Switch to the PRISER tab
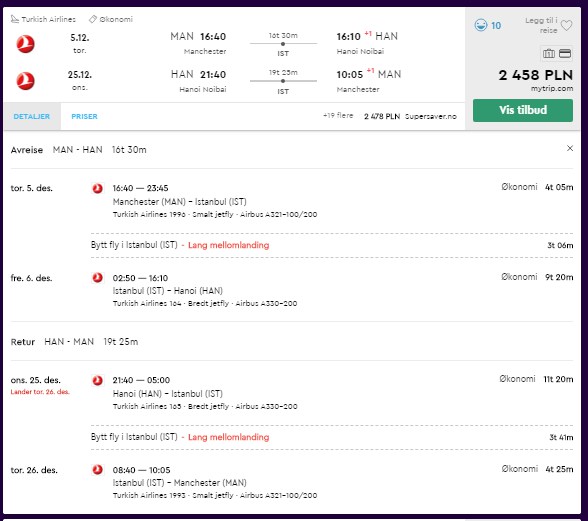The height and width of the screenshot is (521, 588). click(84, 116)
